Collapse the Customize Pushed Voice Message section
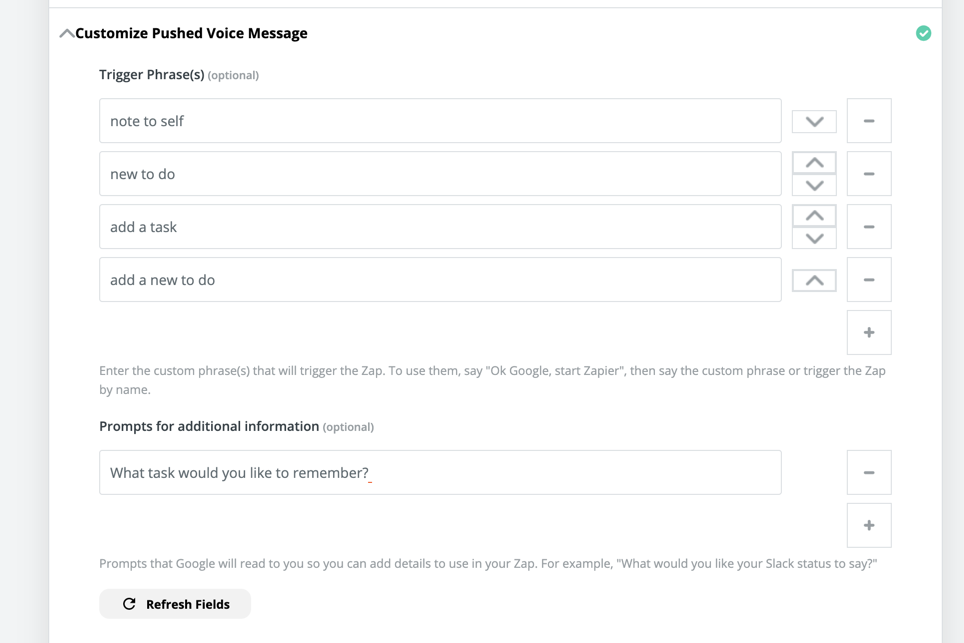The width and height of the screenshot is (964, 643). coord(67,34)
